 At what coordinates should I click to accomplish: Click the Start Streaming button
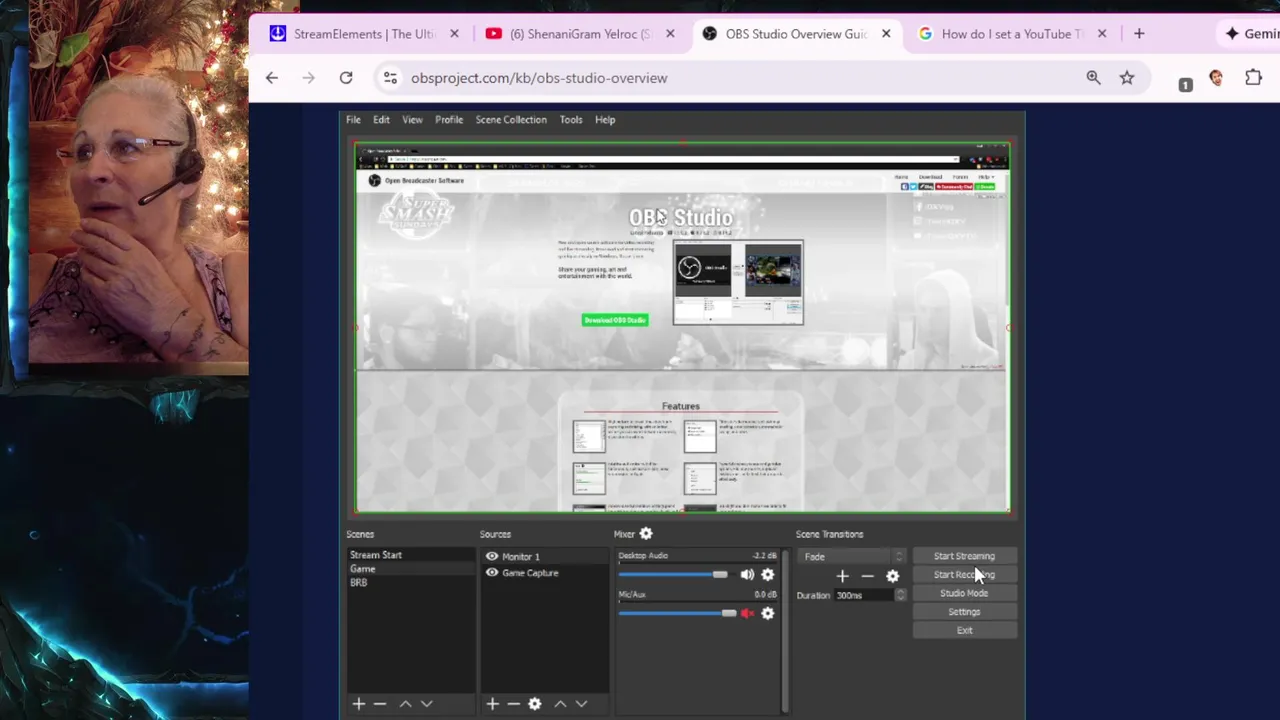[x=964, y=556]
